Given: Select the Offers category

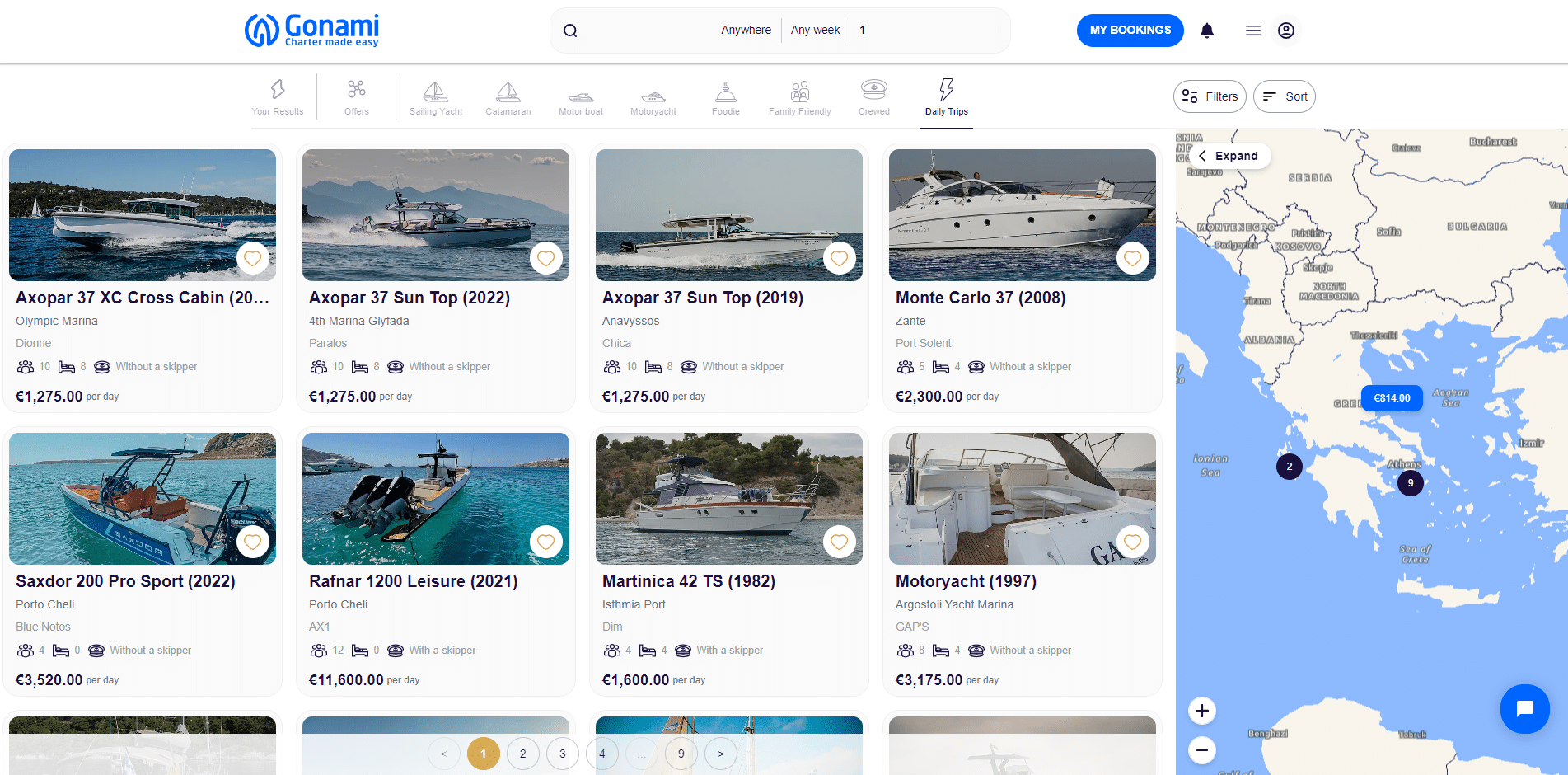Looking at the screenshot, I should (x=357, y=97).
